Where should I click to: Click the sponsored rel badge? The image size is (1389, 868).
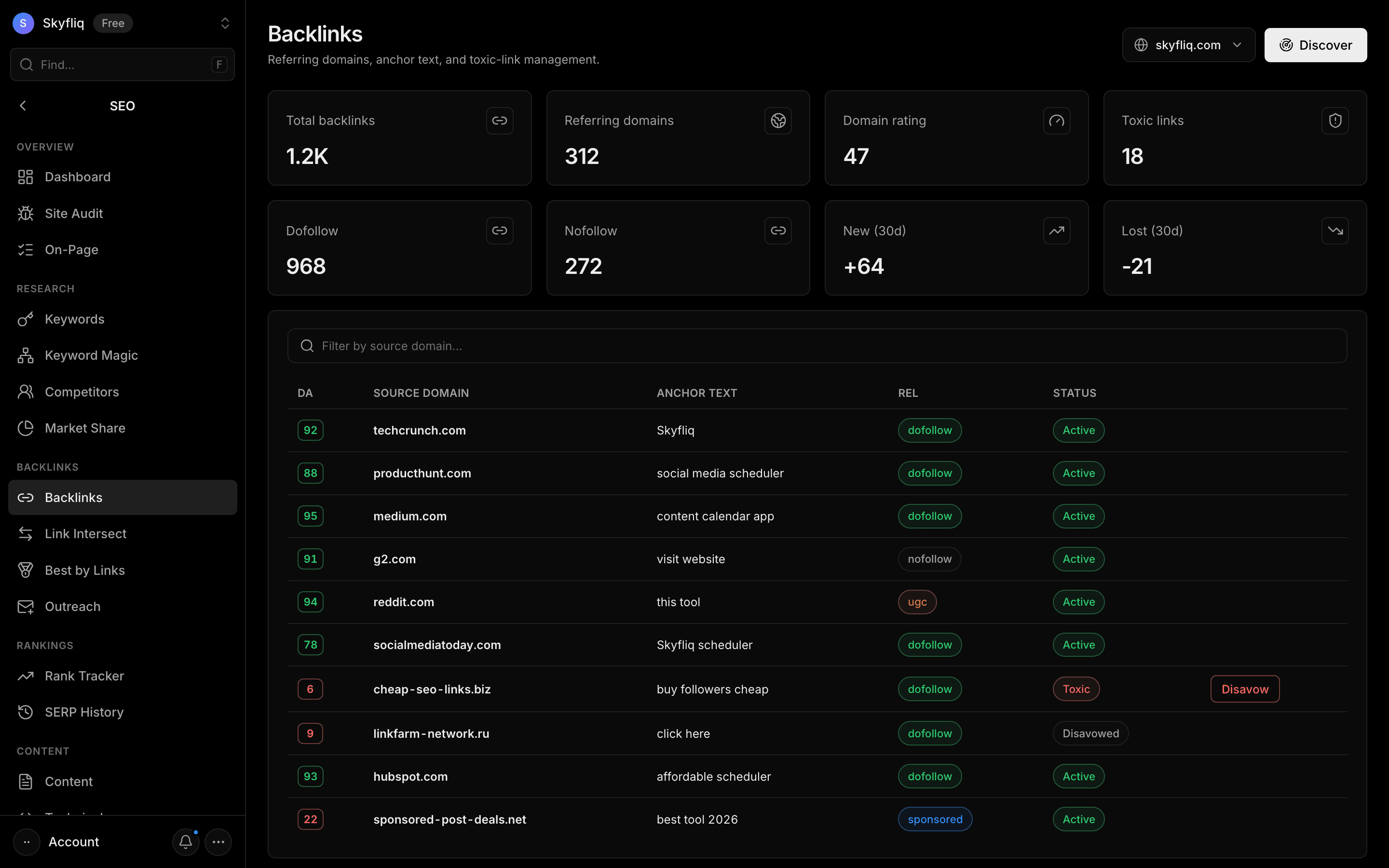coord(935,820)
